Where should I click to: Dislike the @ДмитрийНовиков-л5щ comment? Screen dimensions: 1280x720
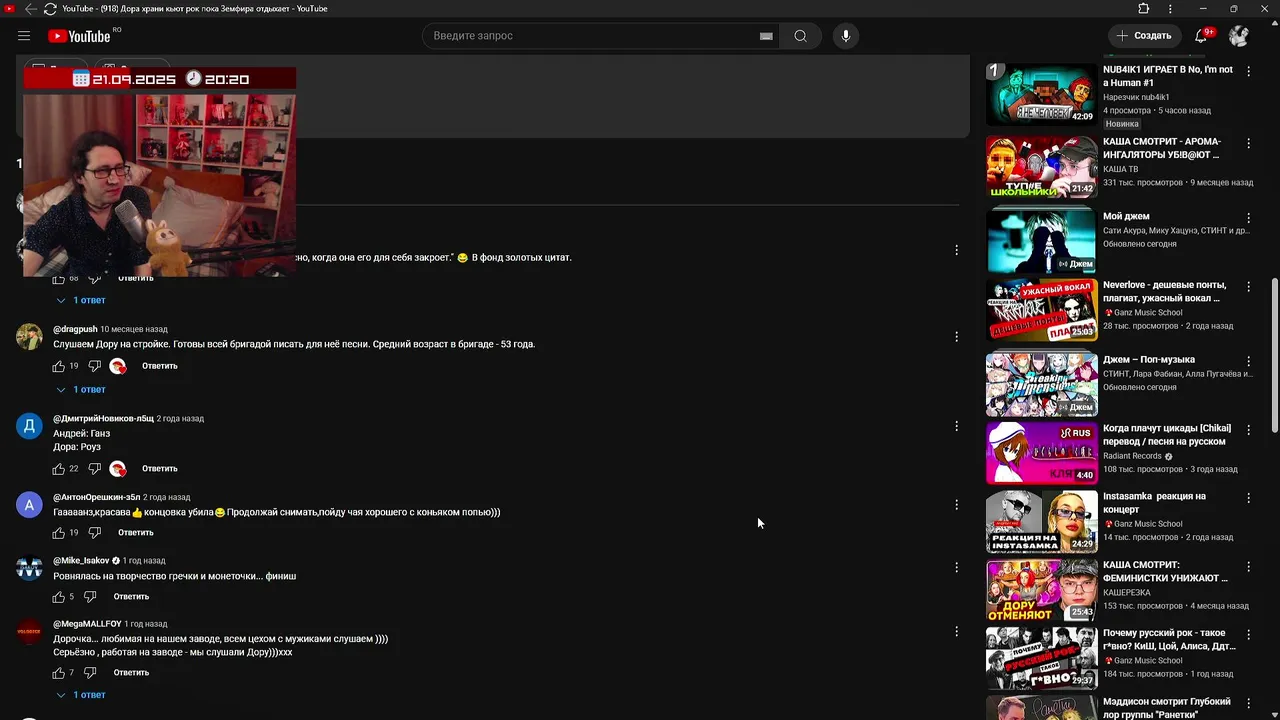point(94,469)
